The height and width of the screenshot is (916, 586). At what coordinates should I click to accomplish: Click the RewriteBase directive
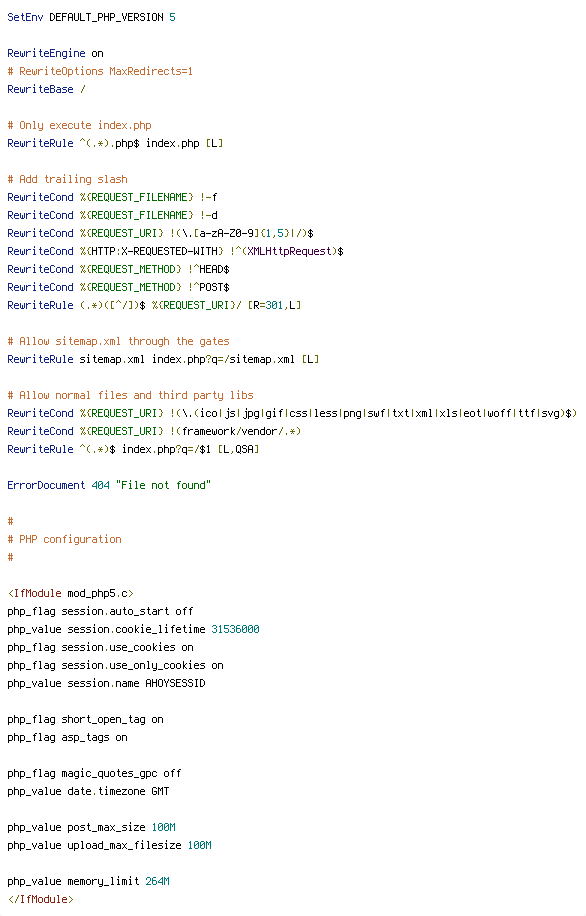click(x=40, y=89)
